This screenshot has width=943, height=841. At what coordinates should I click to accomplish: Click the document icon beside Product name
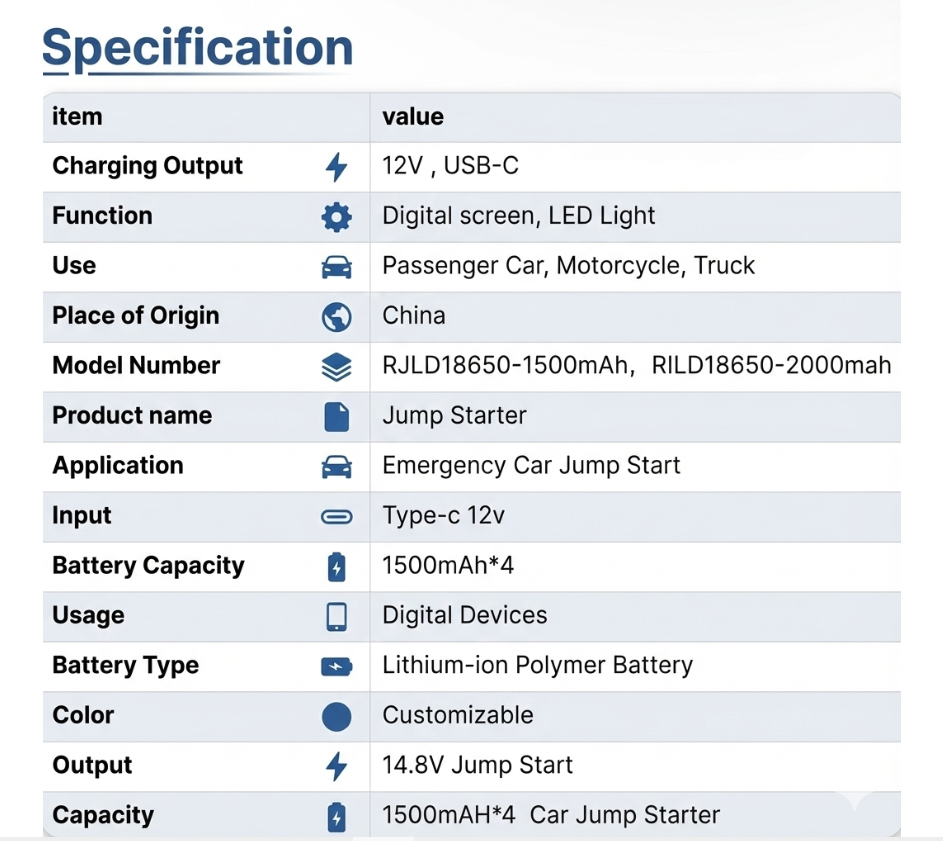pyautogui.click(x=337, y=417)
